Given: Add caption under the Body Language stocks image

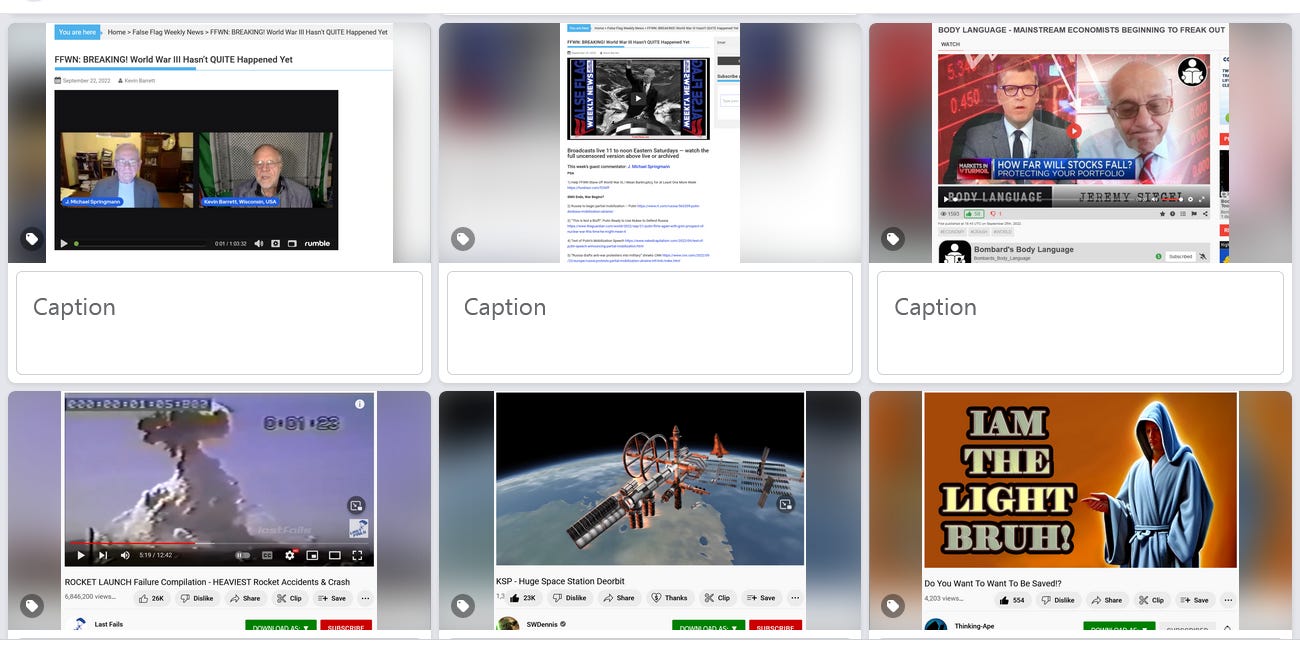Looking at the screenshot, I should coord(1080,323).
